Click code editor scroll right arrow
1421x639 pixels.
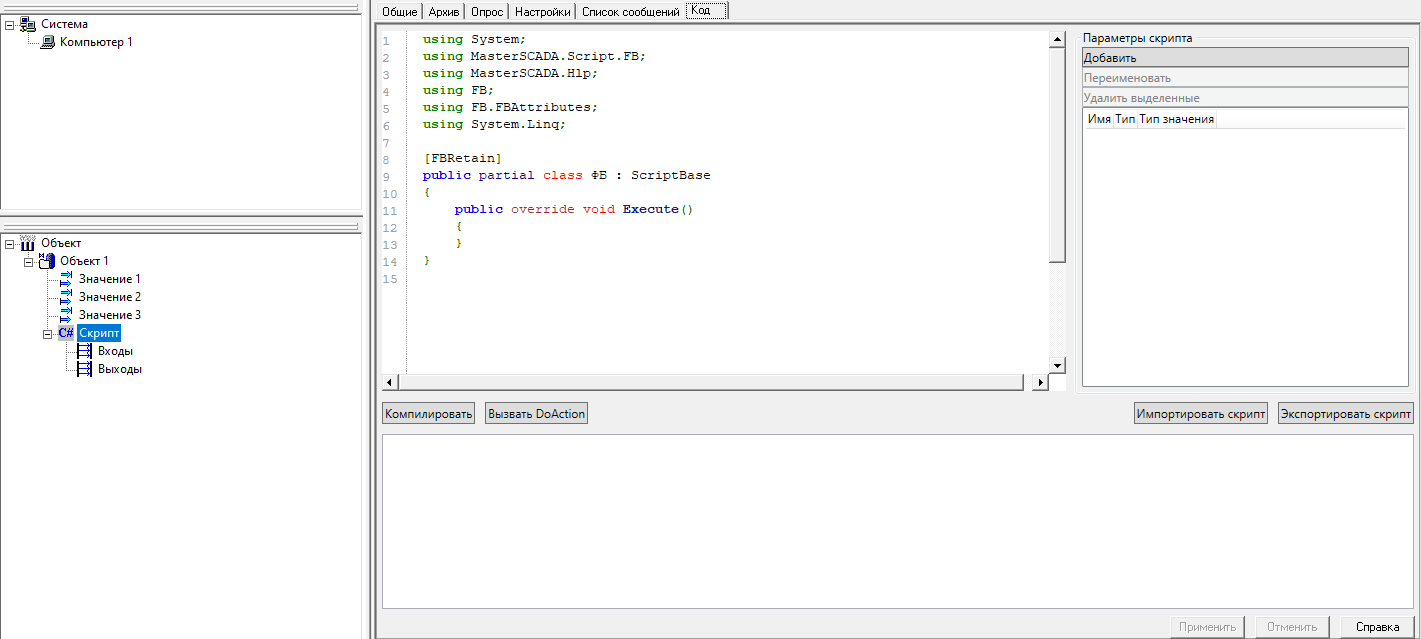tap(1040, 382)
